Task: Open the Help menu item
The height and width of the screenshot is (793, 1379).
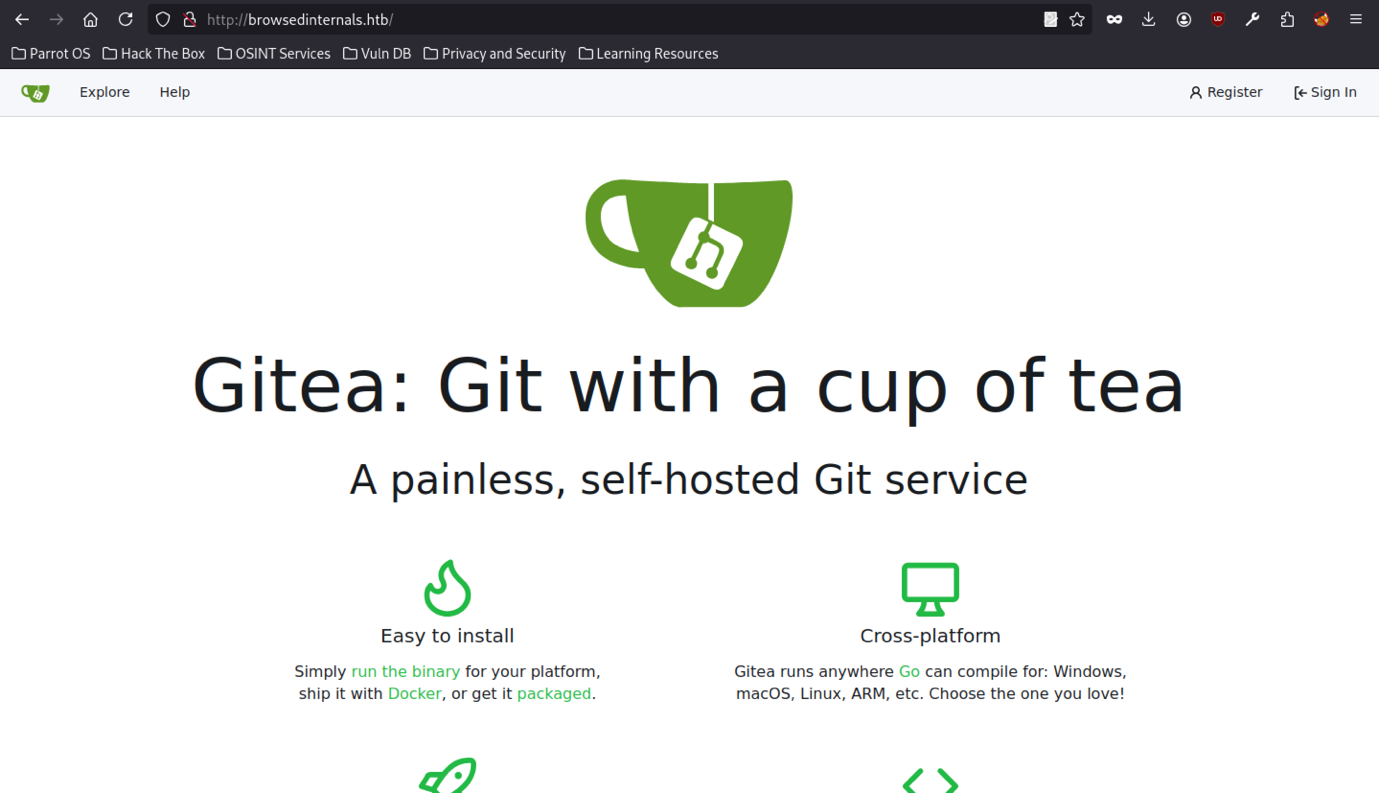Action: click(174, 92)
